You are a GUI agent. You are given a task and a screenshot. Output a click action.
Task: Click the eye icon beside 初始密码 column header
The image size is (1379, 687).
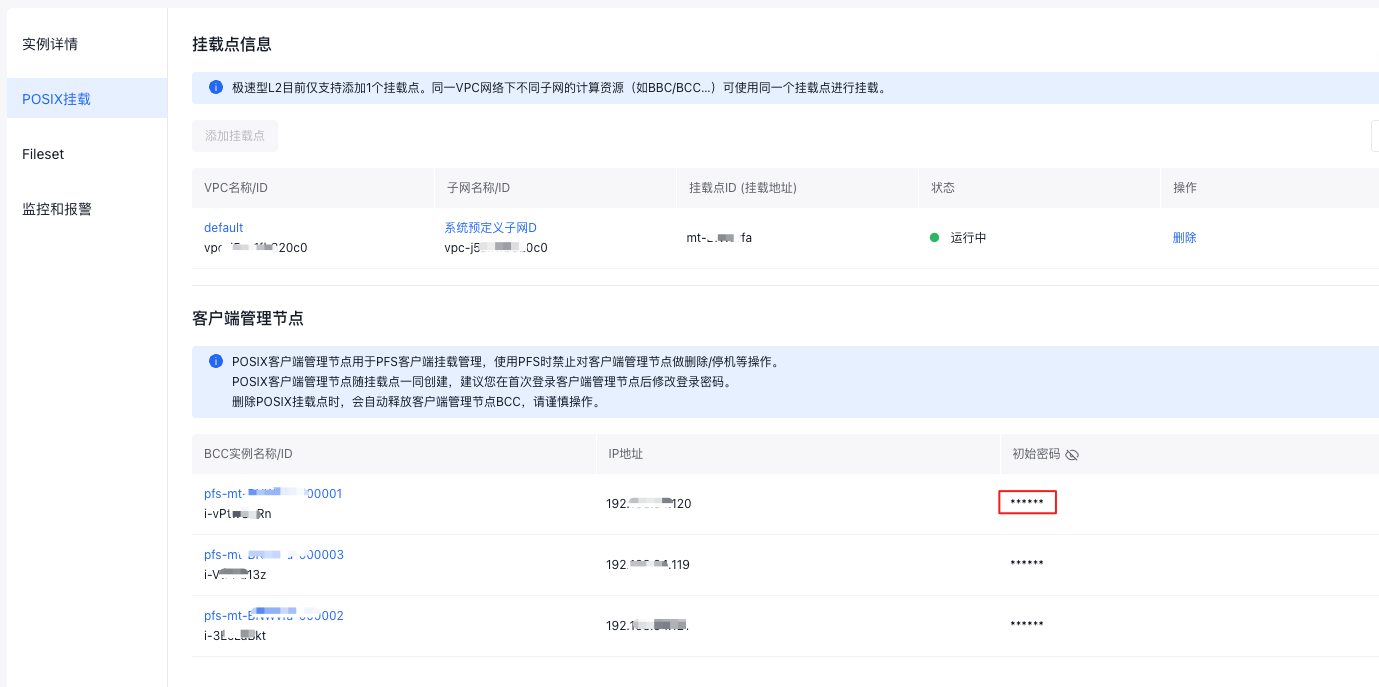1071,453
